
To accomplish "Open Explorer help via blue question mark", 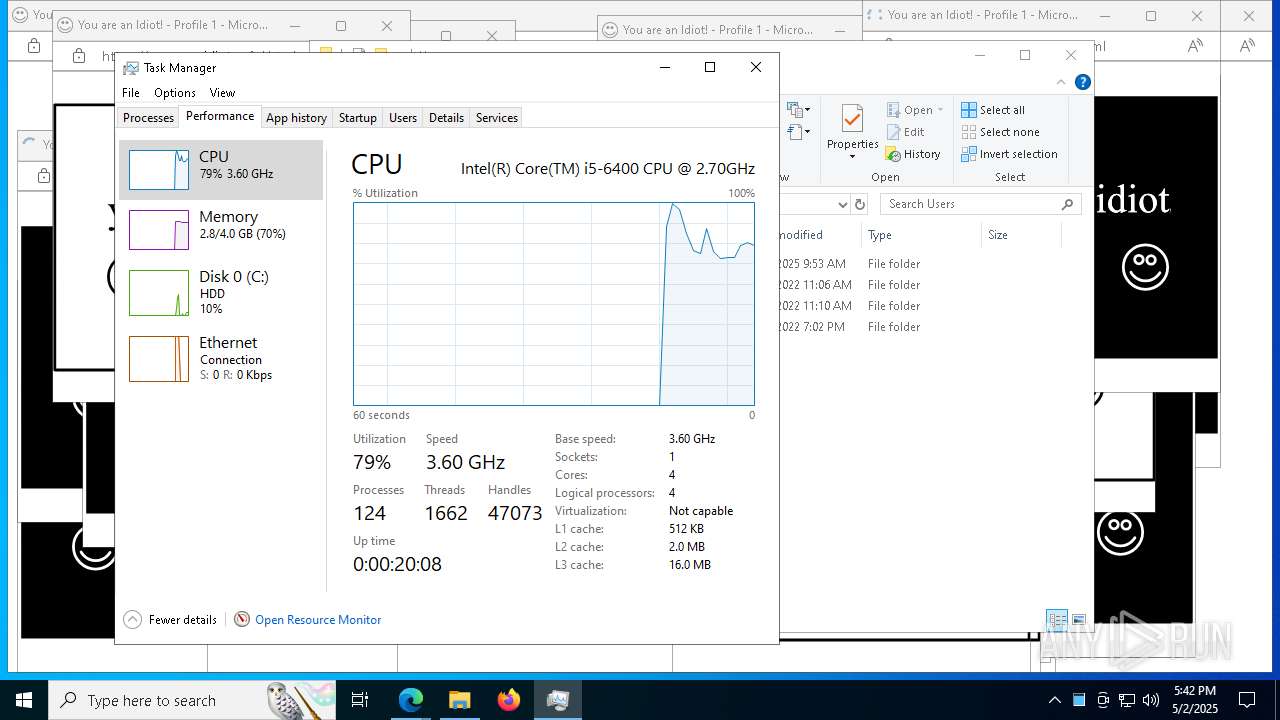I will pos(1083,82).
